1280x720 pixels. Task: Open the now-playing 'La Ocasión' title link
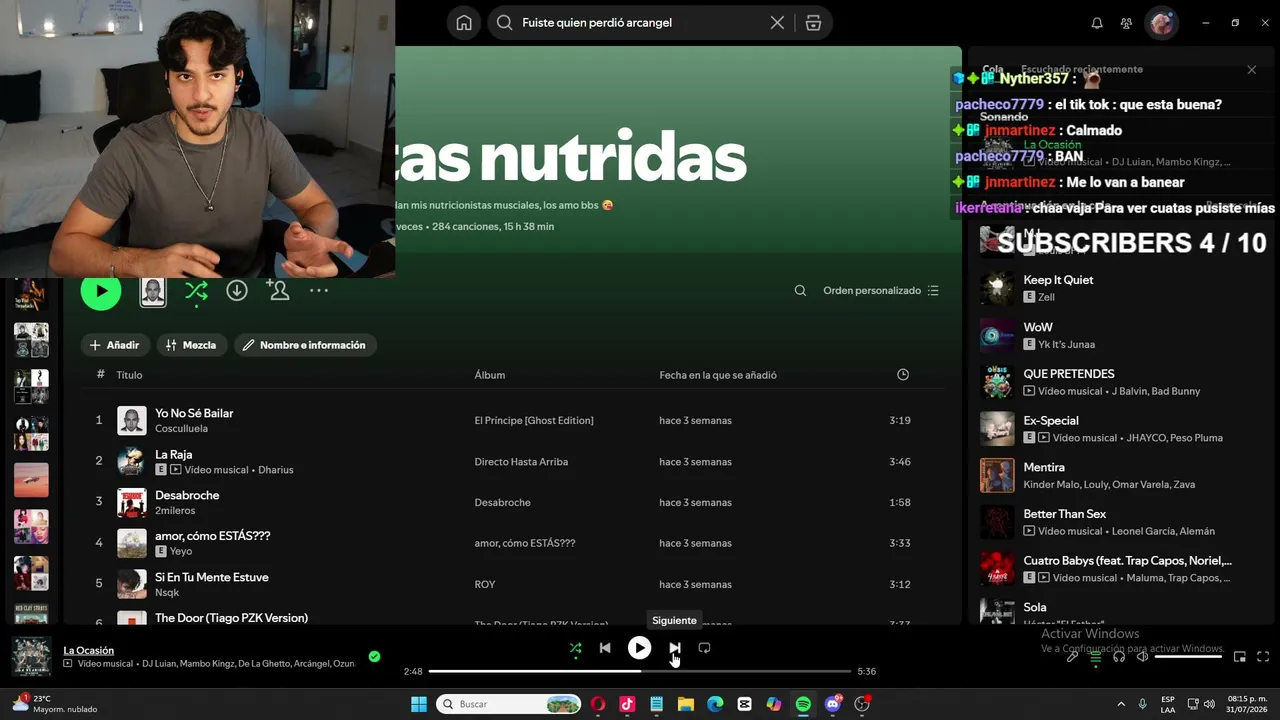[89, 650]
